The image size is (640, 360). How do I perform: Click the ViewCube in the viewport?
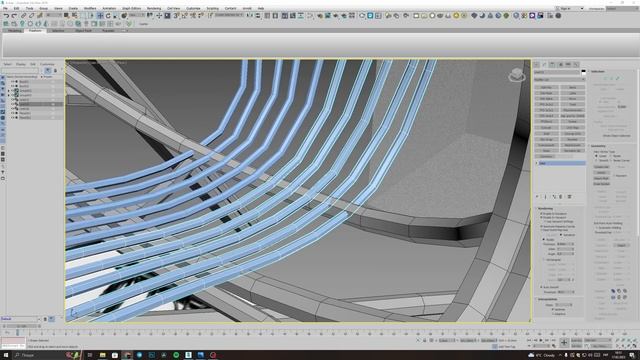[517, 75]
